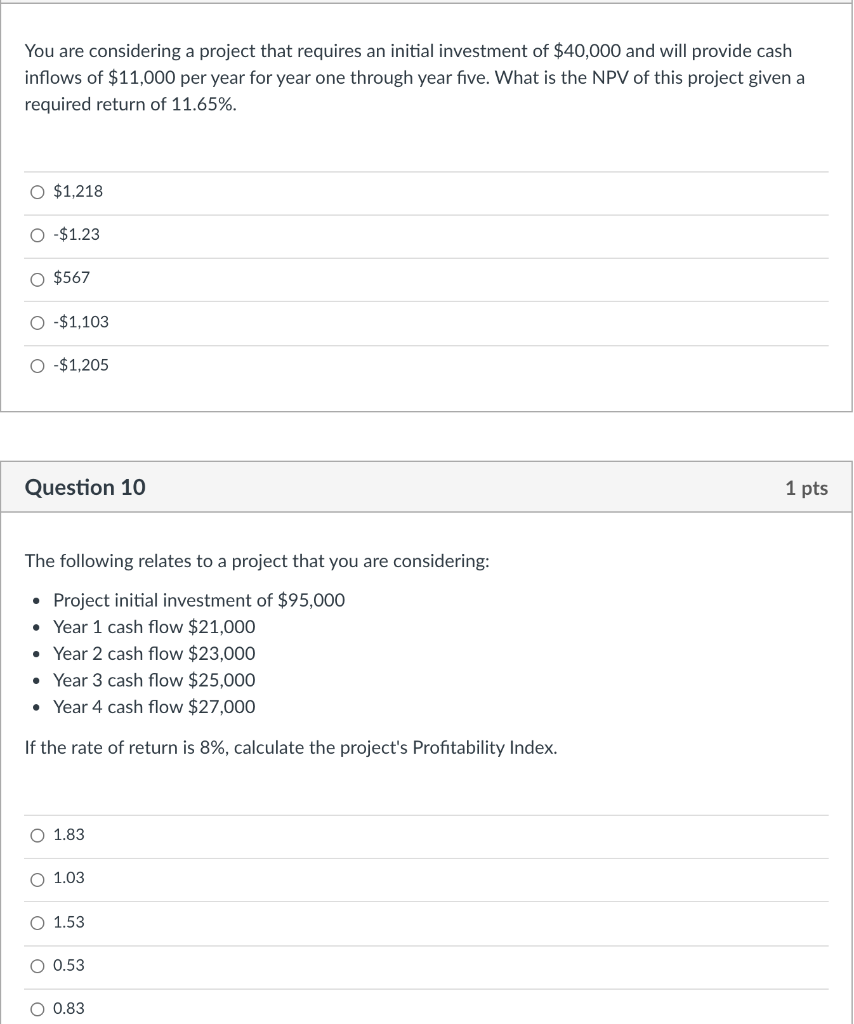
Task: Pick the -$1,205 answer choice
Action: [x=36, y=365]
